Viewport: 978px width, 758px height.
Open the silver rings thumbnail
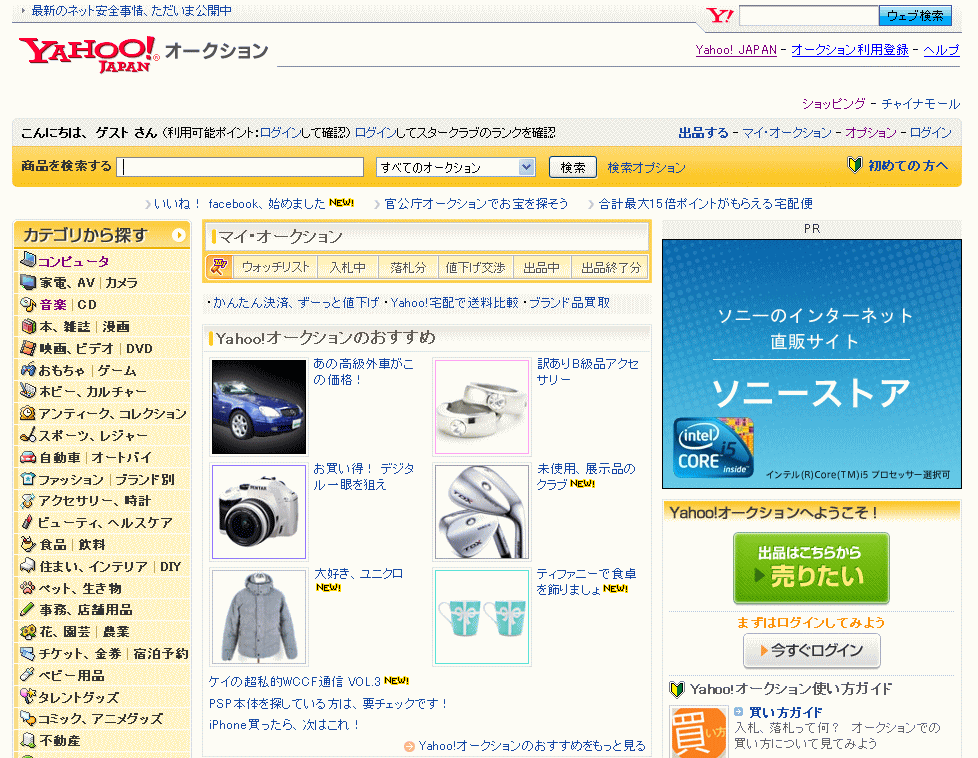[482, 407]
